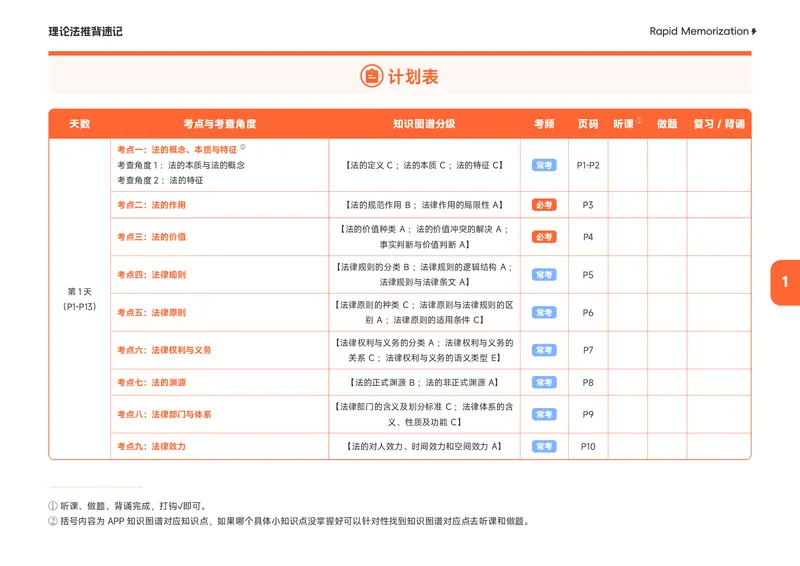The height and width of the screenshot is (566, 800).
Task: Click the page cell P5
Action: 588,275
